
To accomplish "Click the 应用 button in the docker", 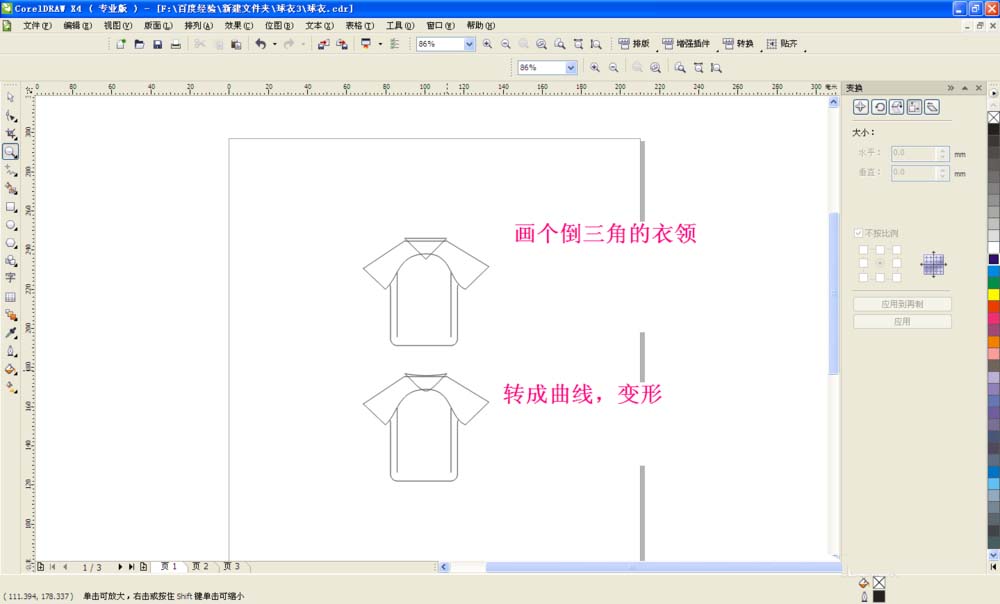I will [x=902, y=320].
